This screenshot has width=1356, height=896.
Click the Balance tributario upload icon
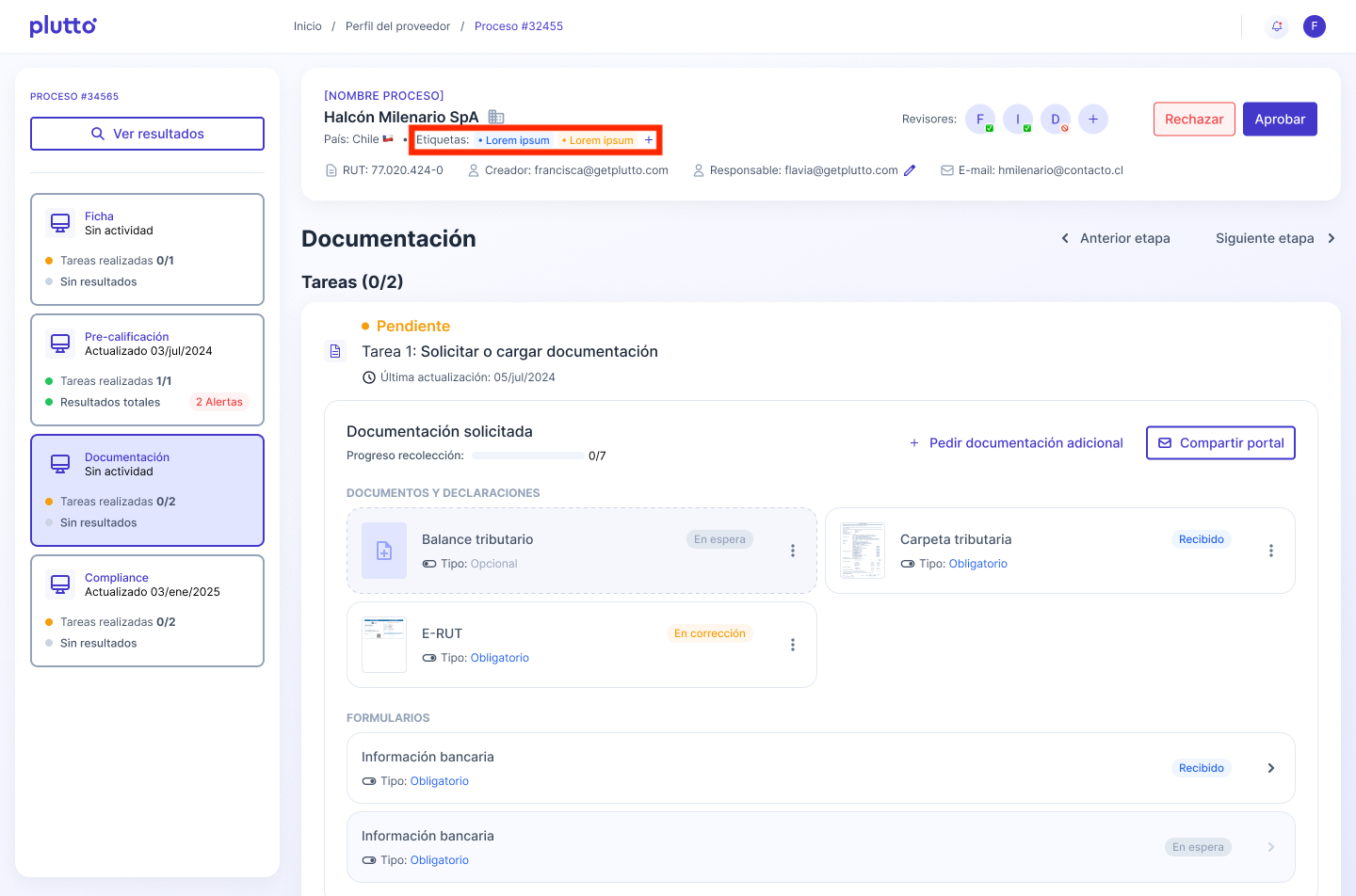coord(384,551)
